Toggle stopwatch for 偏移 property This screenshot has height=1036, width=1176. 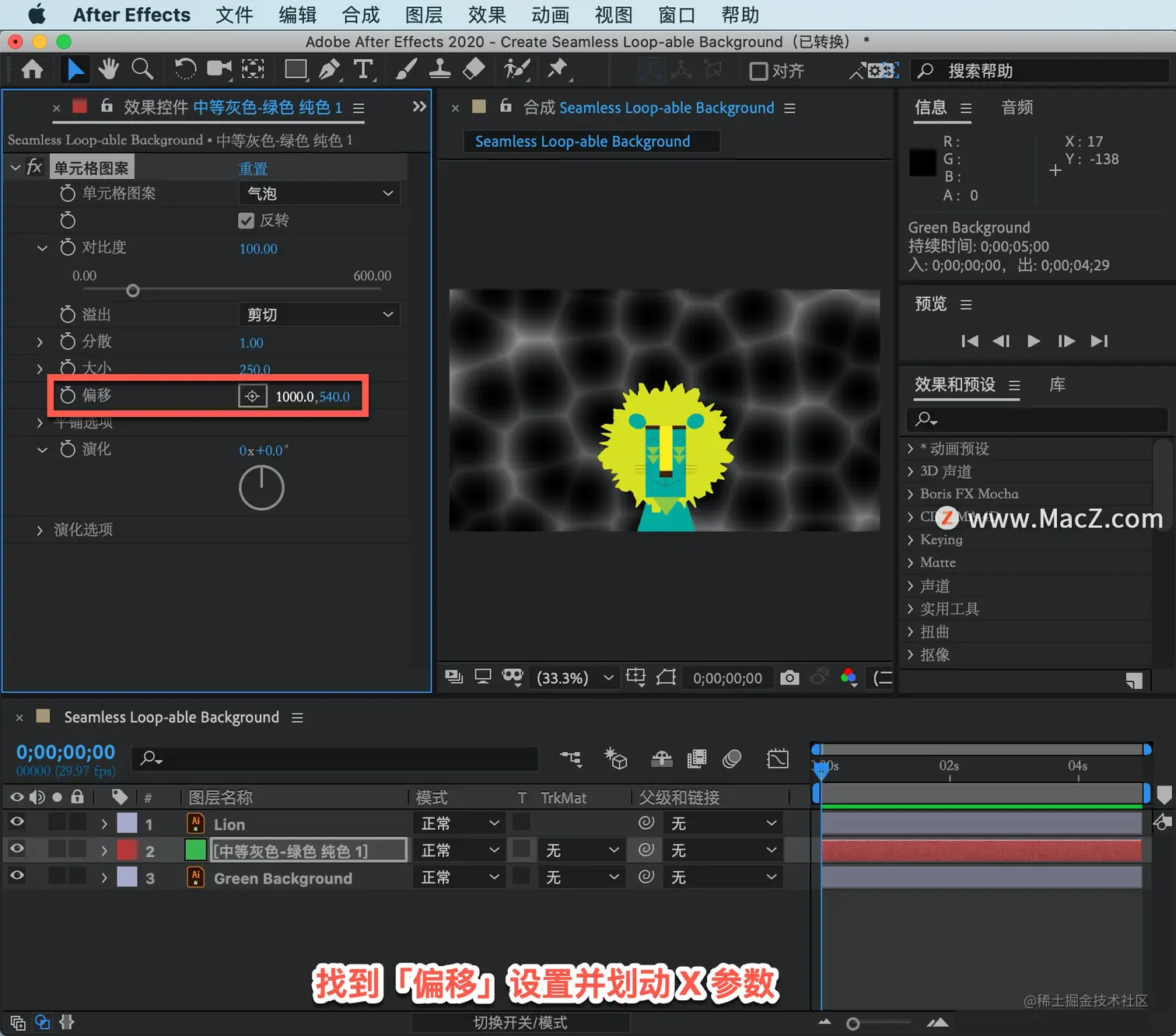(x=68, y=395)
